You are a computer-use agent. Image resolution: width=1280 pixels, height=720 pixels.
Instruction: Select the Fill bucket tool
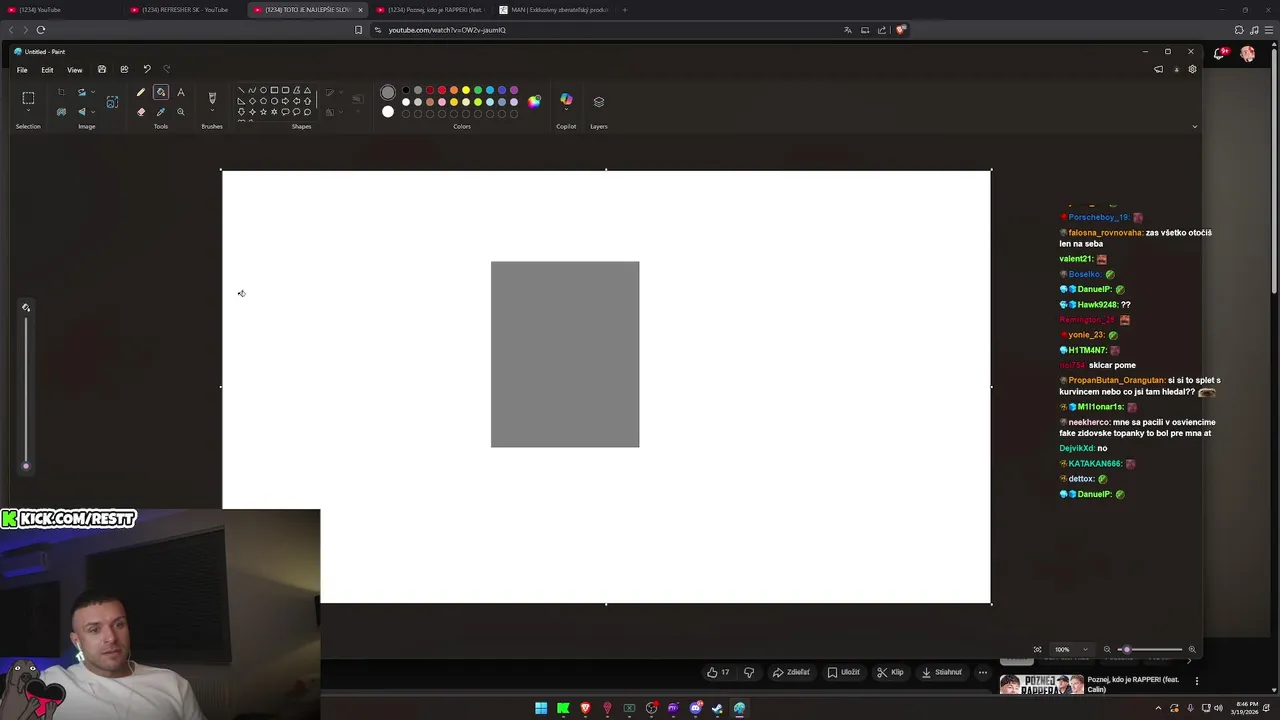click(x=161, y=92)
